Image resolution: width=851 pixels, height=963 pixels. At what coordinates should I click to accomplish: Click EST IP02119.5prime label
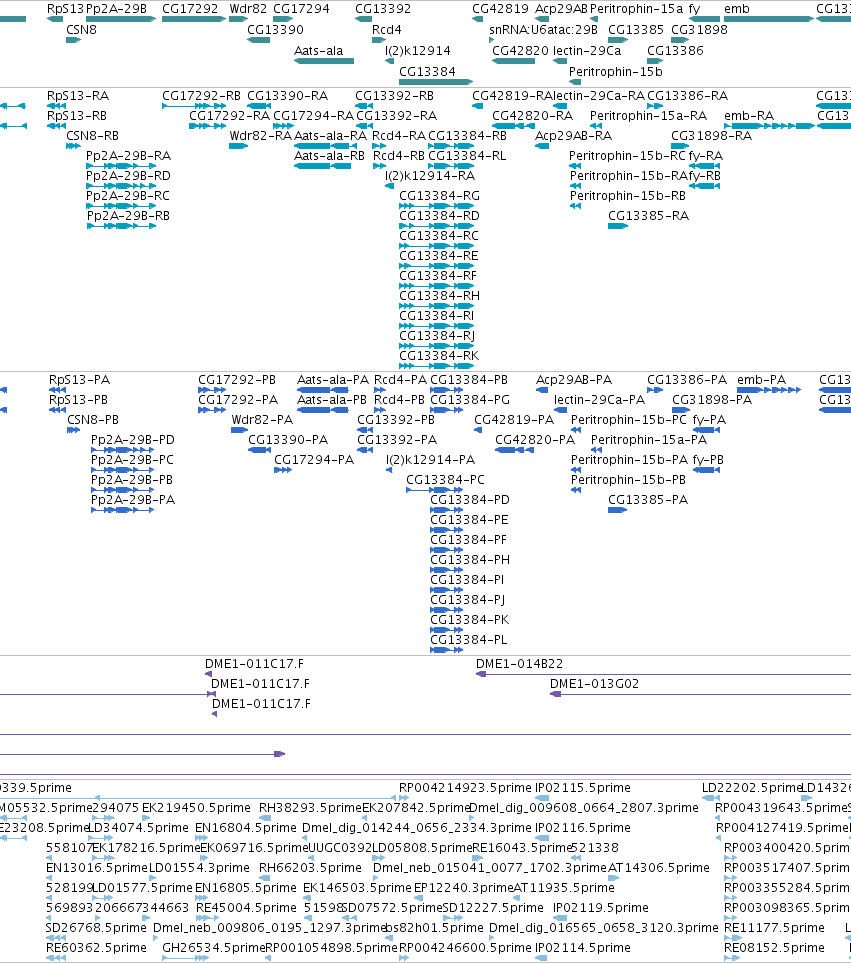tap(600, 907)
